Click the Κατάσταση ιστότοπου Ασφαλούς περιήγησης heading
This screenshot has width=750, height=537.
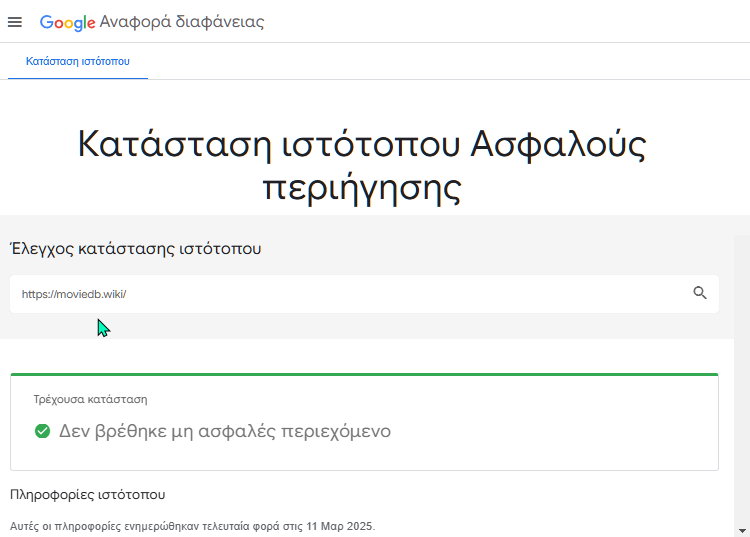click(362, 165)
